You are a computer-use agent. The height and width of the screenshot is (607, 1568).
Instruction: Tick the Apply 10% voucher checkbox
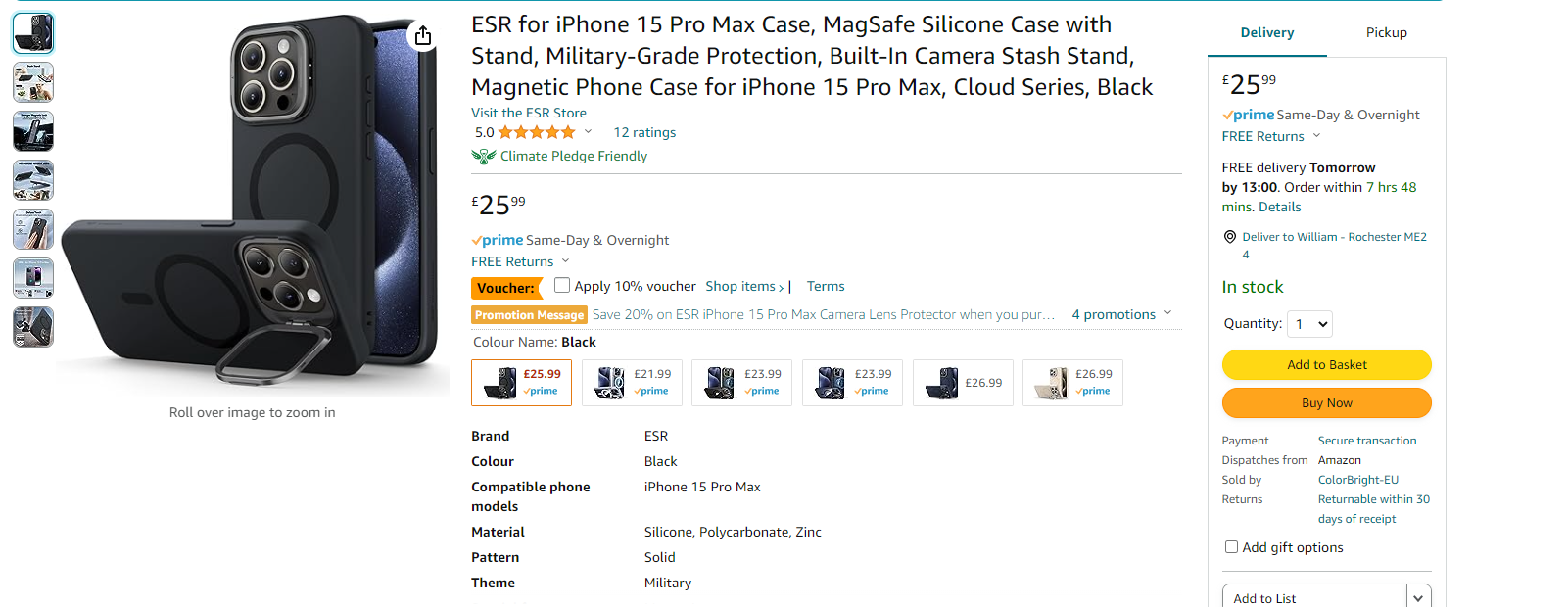pos(562,285)
